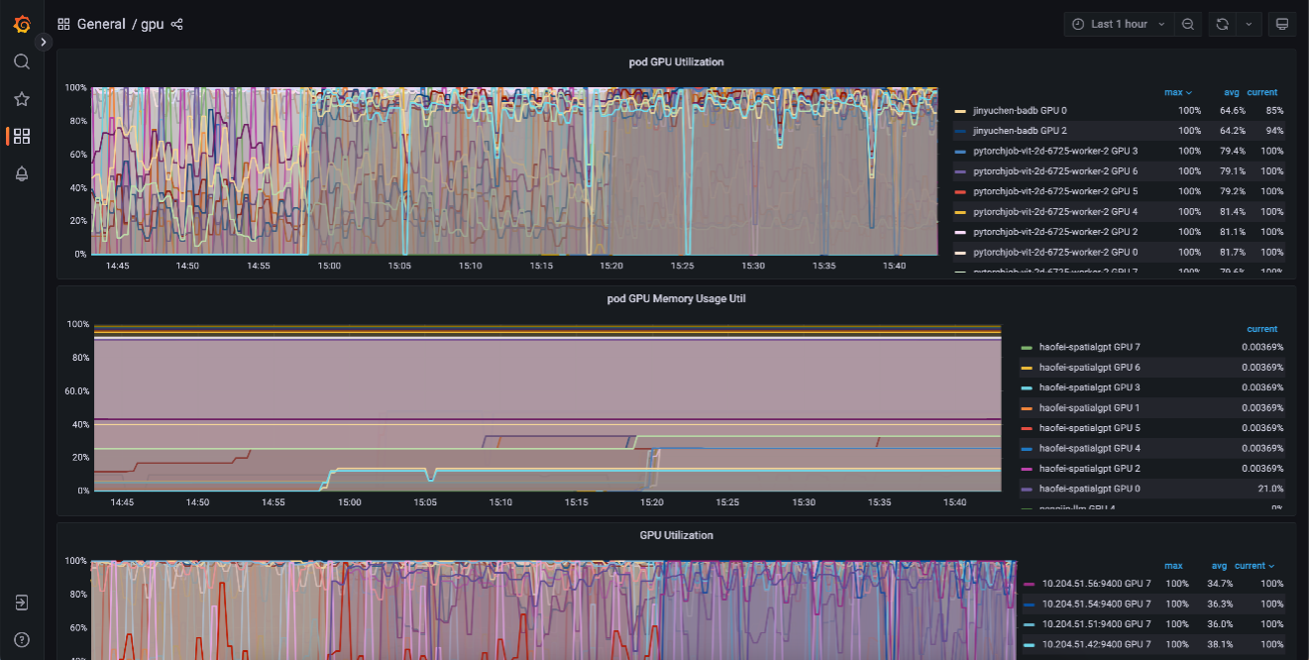Viewport: 1313px width, 660px height.
Task: Click the sign-in icon in sidebar
Action: (x=21, y=603)
